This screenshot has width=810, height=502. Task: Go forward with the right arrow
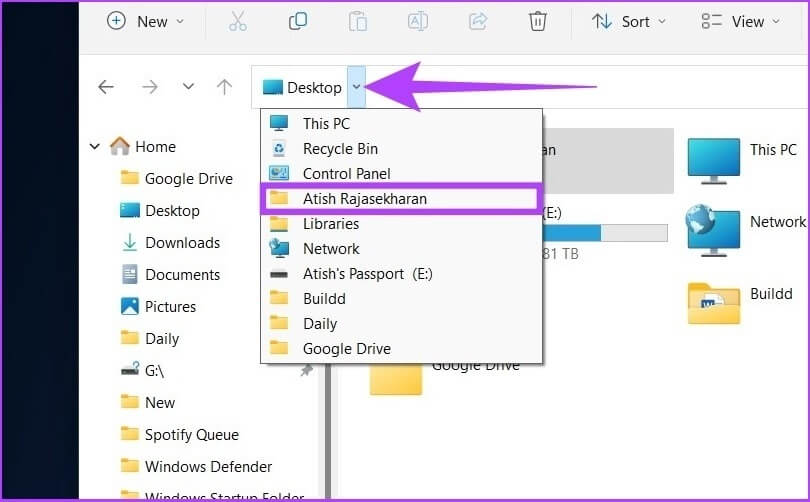(150, 87)
